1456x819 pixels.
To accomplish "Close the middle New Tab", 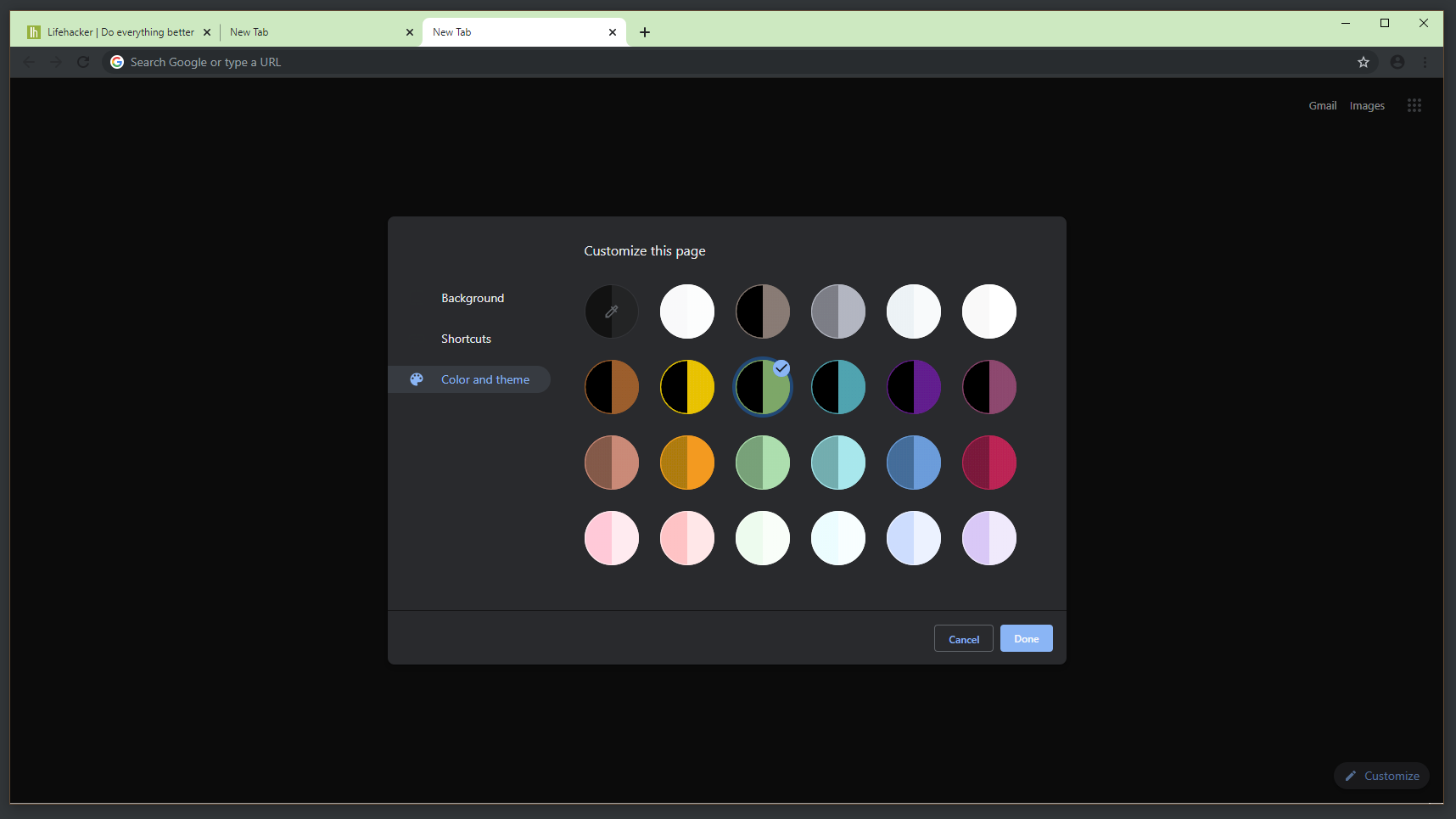I will point(410,32).
